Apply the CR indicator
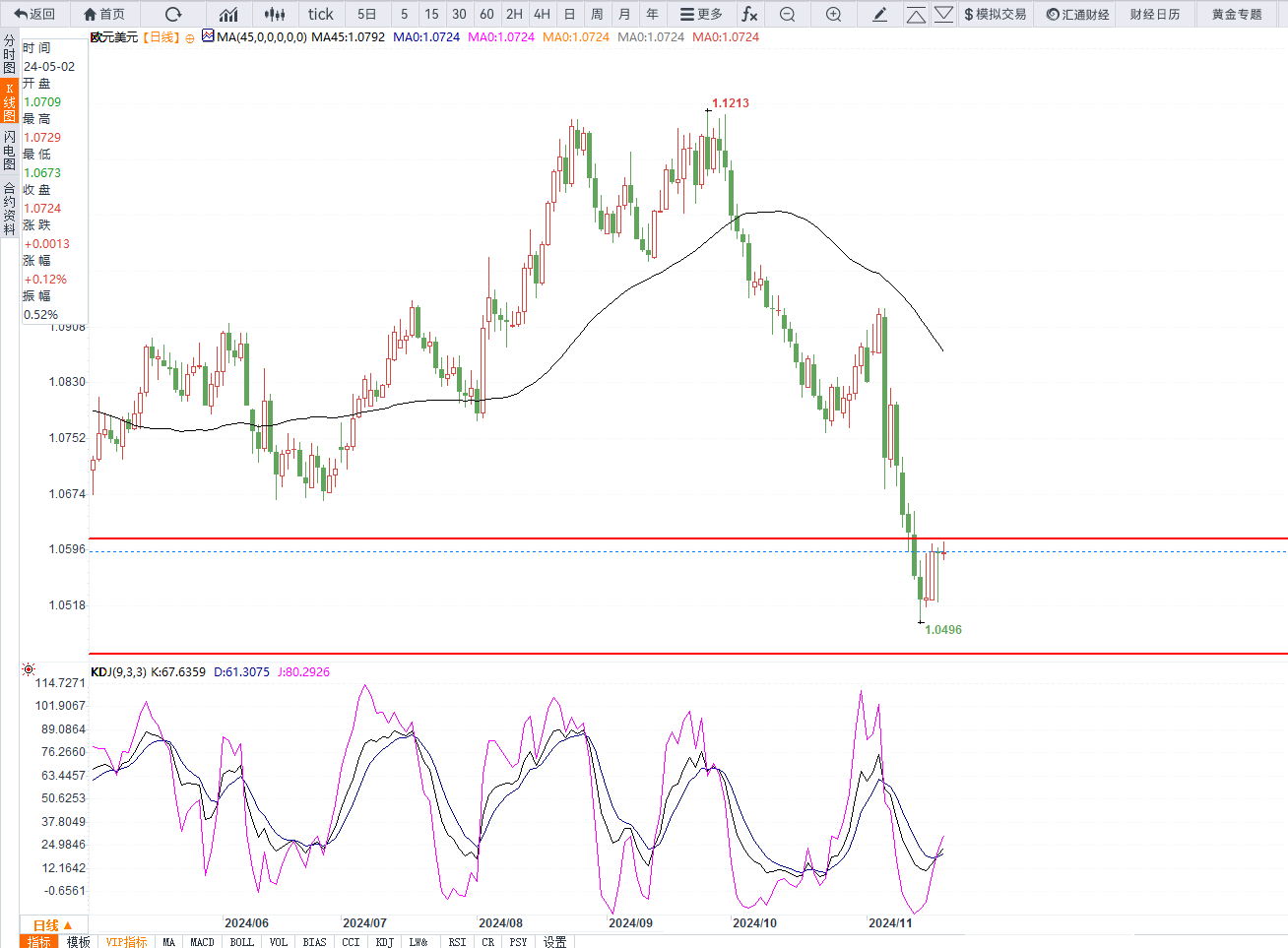 487,942
